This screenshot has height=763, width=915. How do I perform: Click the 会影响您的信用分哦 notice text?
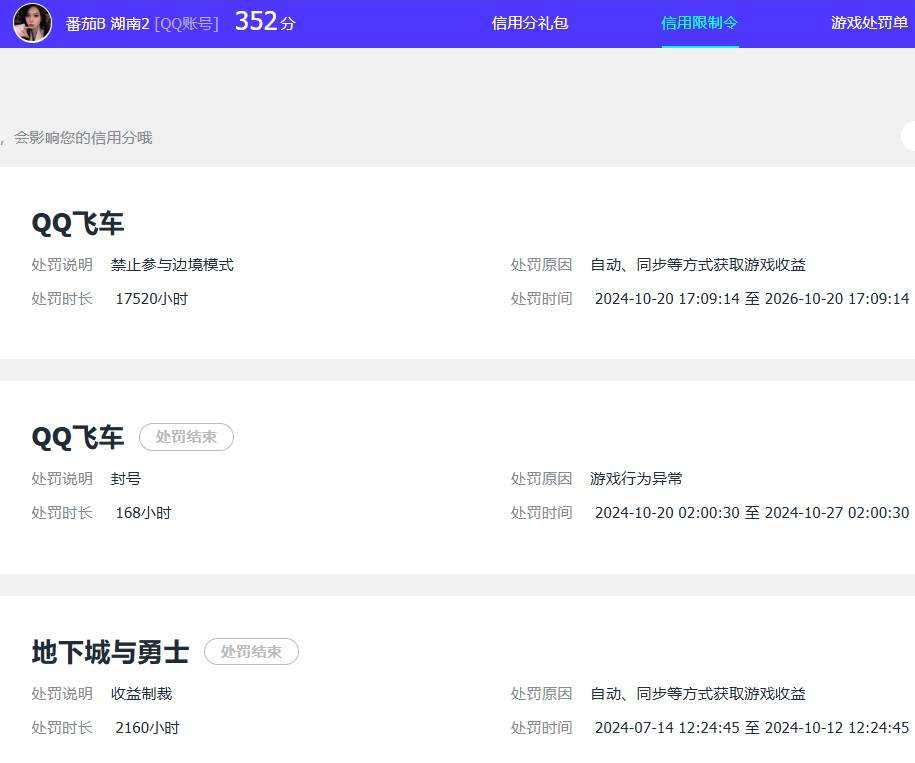(x=83, y=138)
